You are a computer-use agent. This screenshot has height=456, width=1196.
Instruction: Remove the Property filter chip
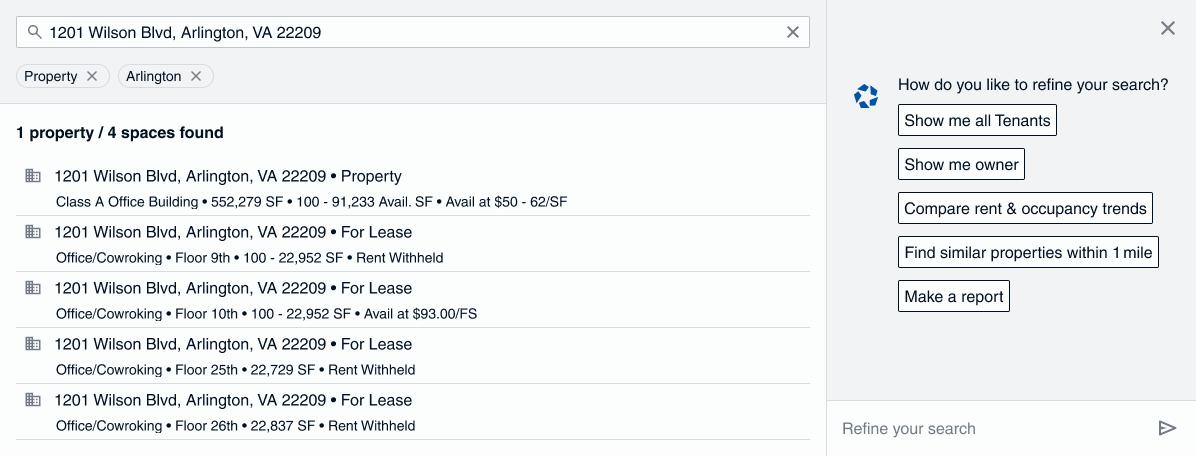[x=92, y=76]
